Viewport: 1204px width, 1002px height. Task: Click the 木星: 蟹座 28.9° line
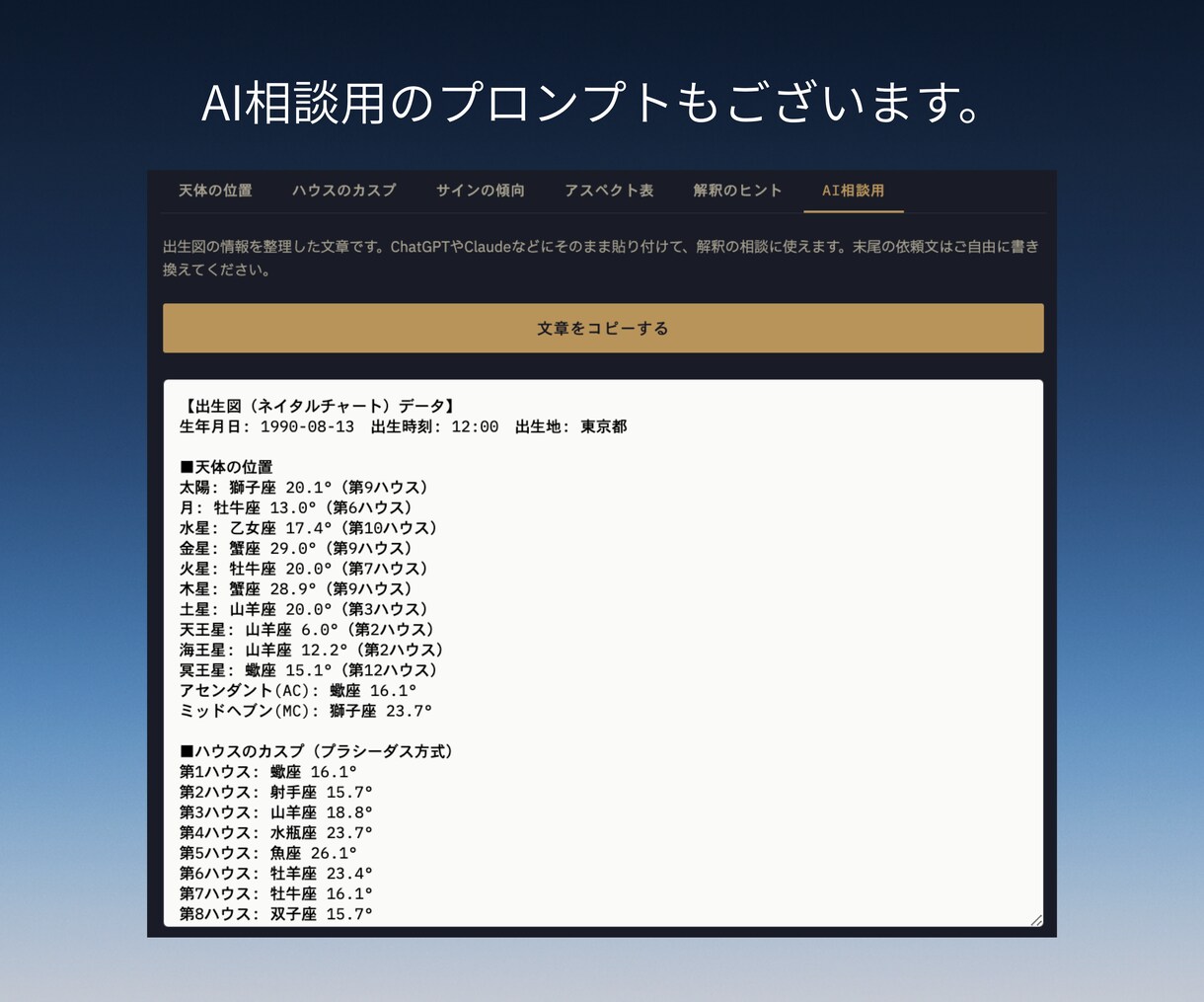pyautogui.click(x=297, y=588)
